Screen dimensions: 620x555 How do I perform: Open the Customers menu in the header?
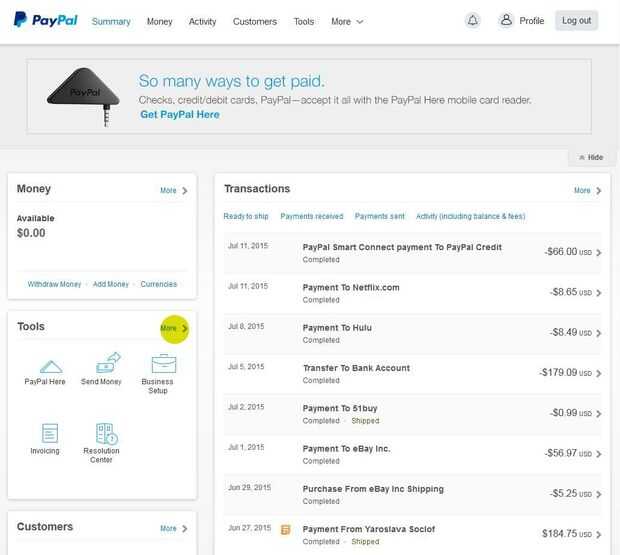coord(255,22)
